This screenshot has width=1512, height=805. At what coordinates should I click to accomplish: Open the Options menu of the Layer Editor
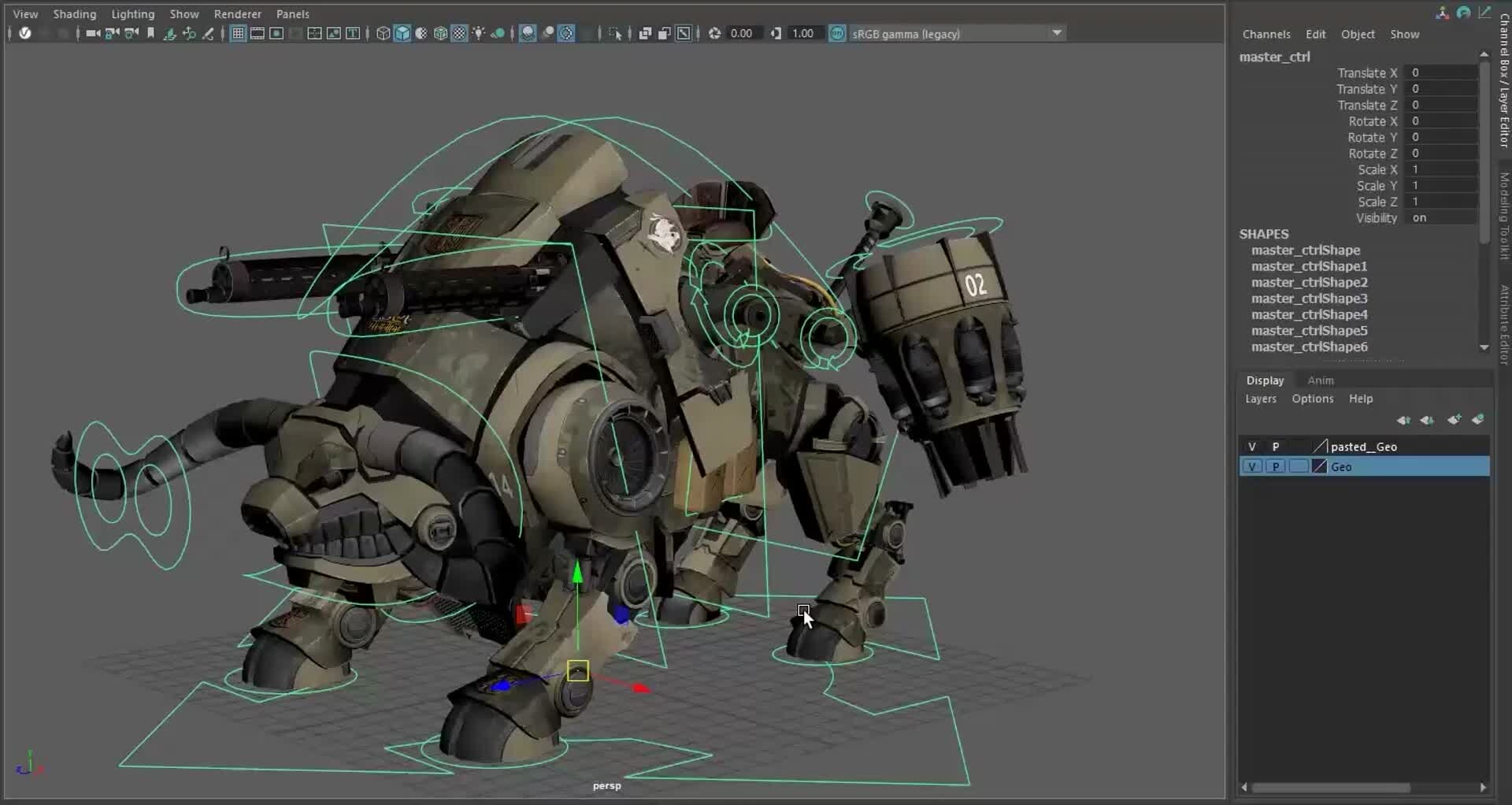click(x=1312, y=399)
